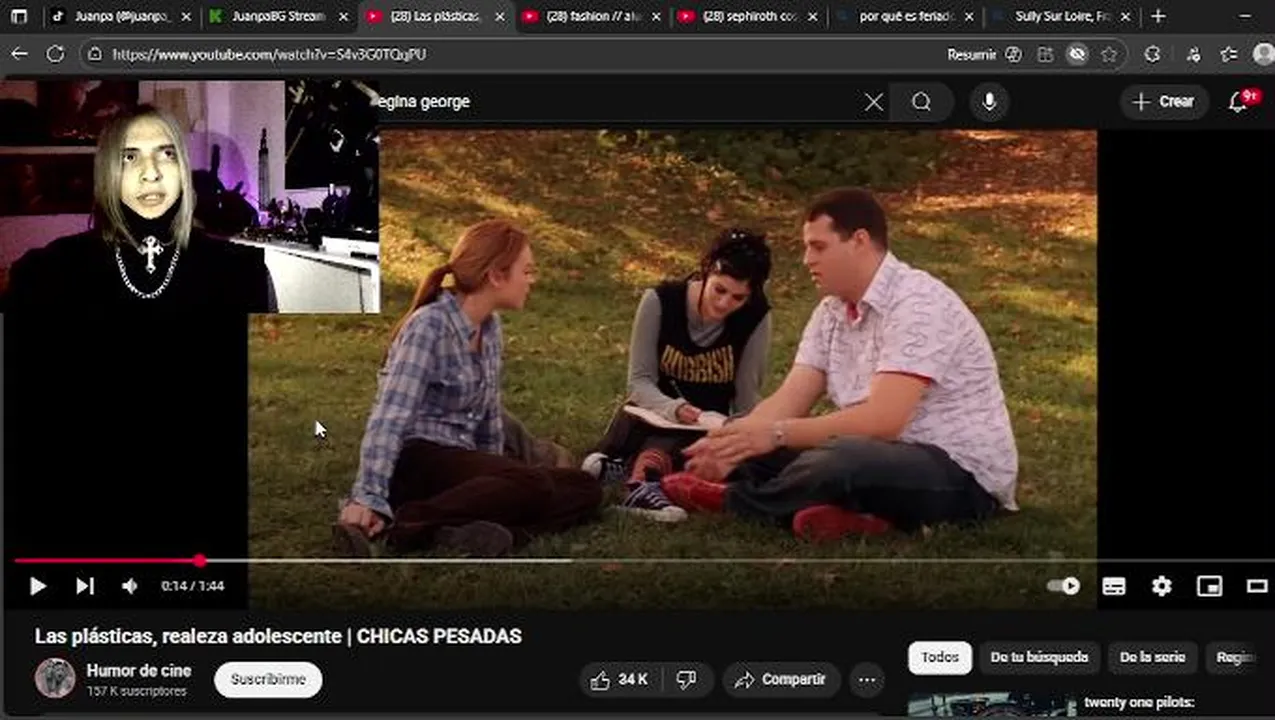The image size is (1275, 720).
Task: Click the webcam overlay feed
Action: [x=190, y=197]
